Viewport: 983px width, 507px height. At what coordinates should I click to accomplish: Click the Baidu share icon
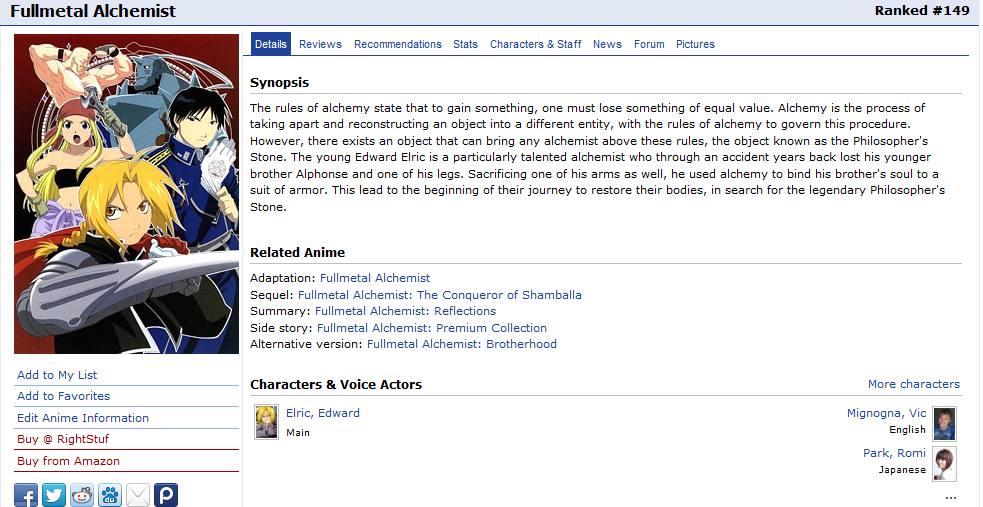tap(110, 495)
